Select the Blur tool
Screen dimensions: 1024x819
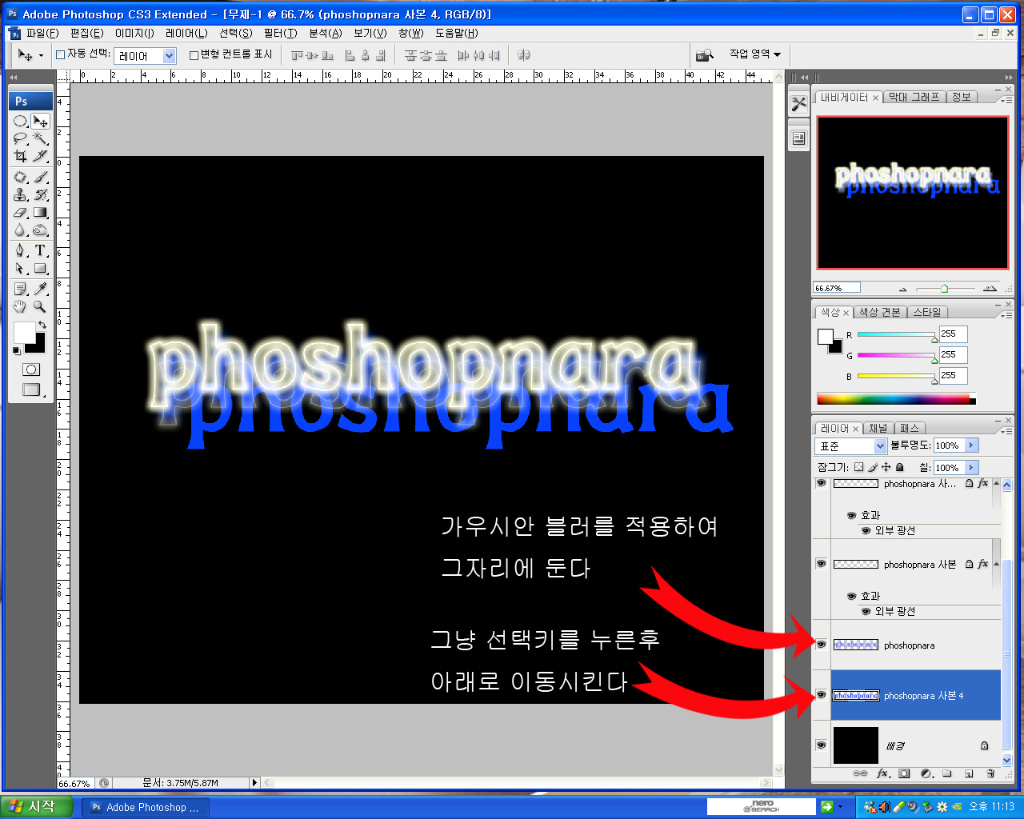pyautogui.click(x=21, y=230)
